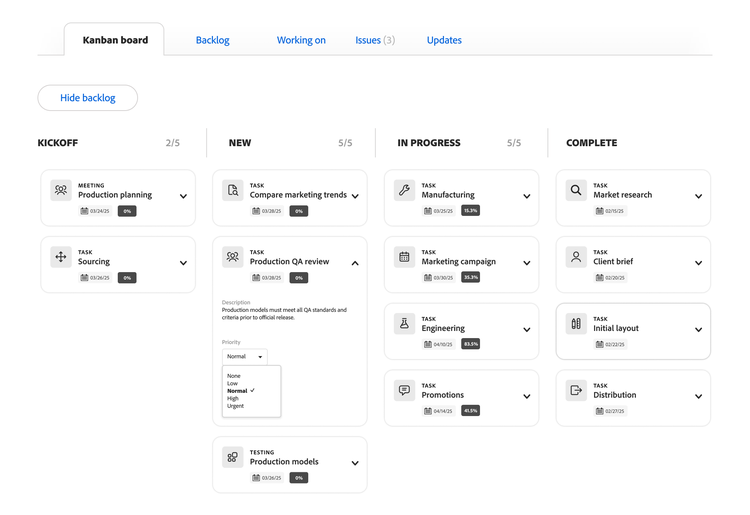Click the Distribution date calendar icon
The width and height of the screenshot is (750, 515).
pos(599,411)
